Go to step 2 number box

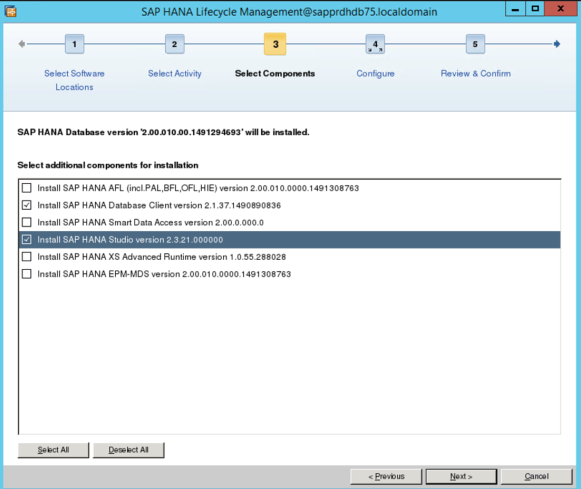[175, 44]
